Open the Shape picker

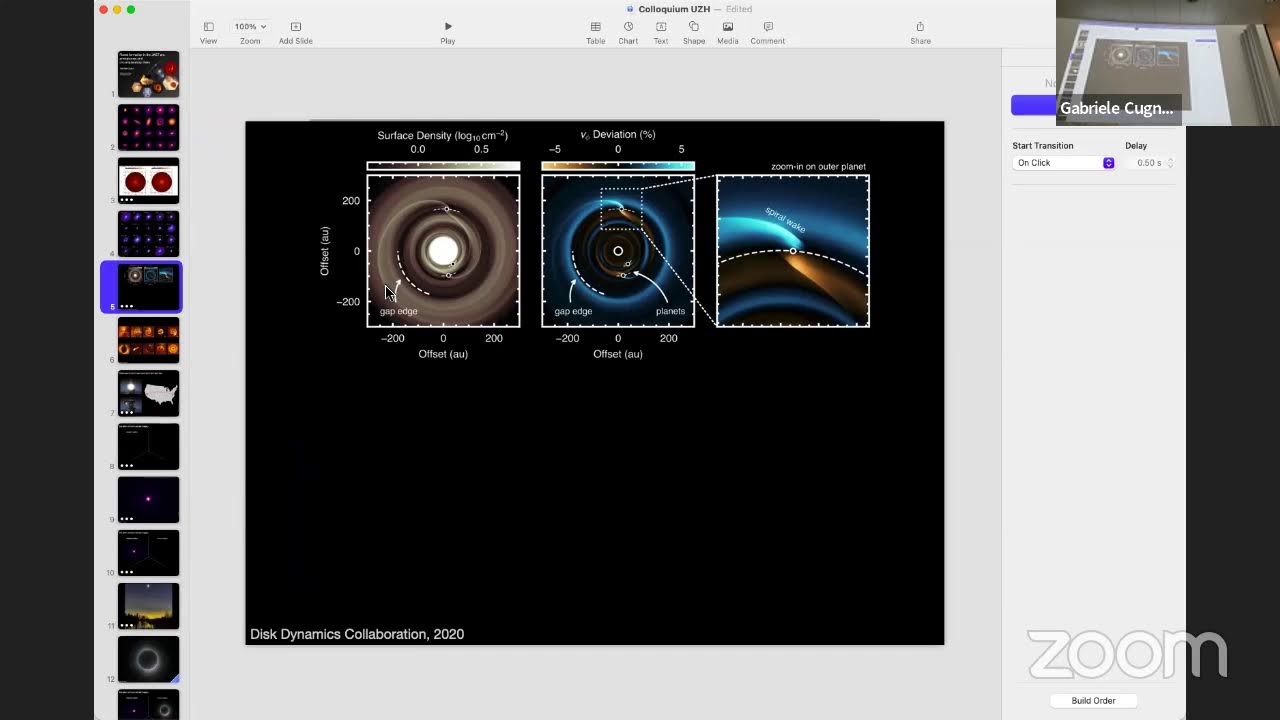point(694,32)
